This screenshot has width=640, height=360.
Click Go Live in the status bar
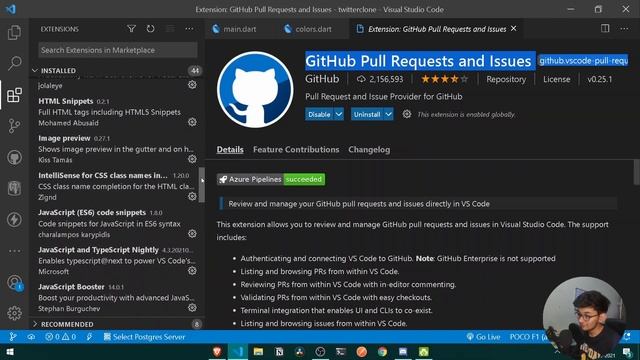483,337
